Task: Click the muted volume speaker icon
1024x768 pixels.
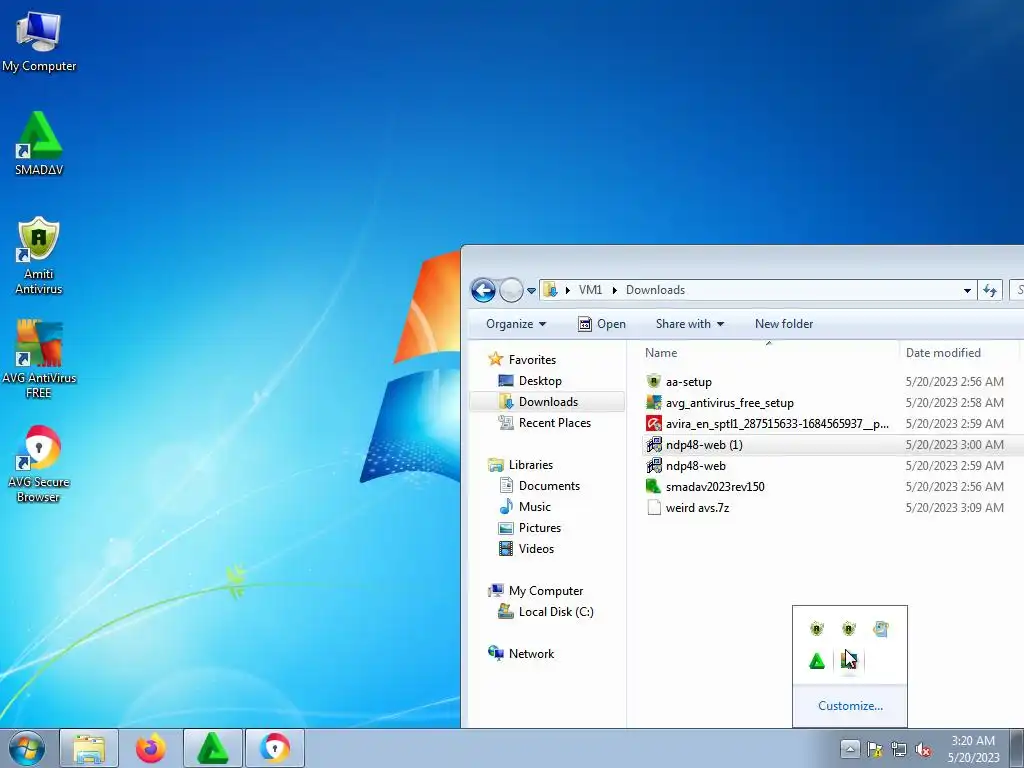Action: [x=923, y=749]
